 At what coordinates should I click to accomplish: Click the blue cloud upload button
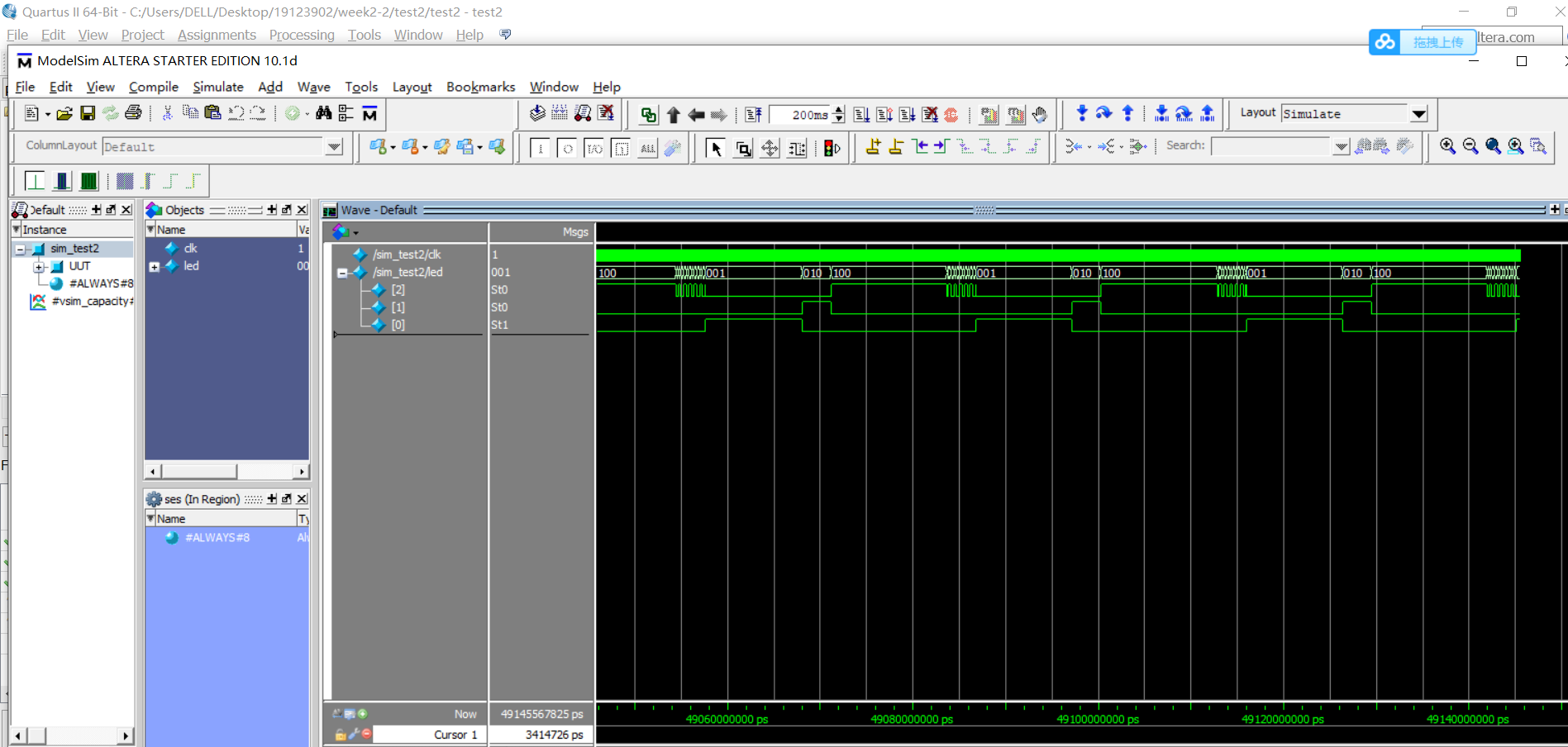(x=1423, y=41)
